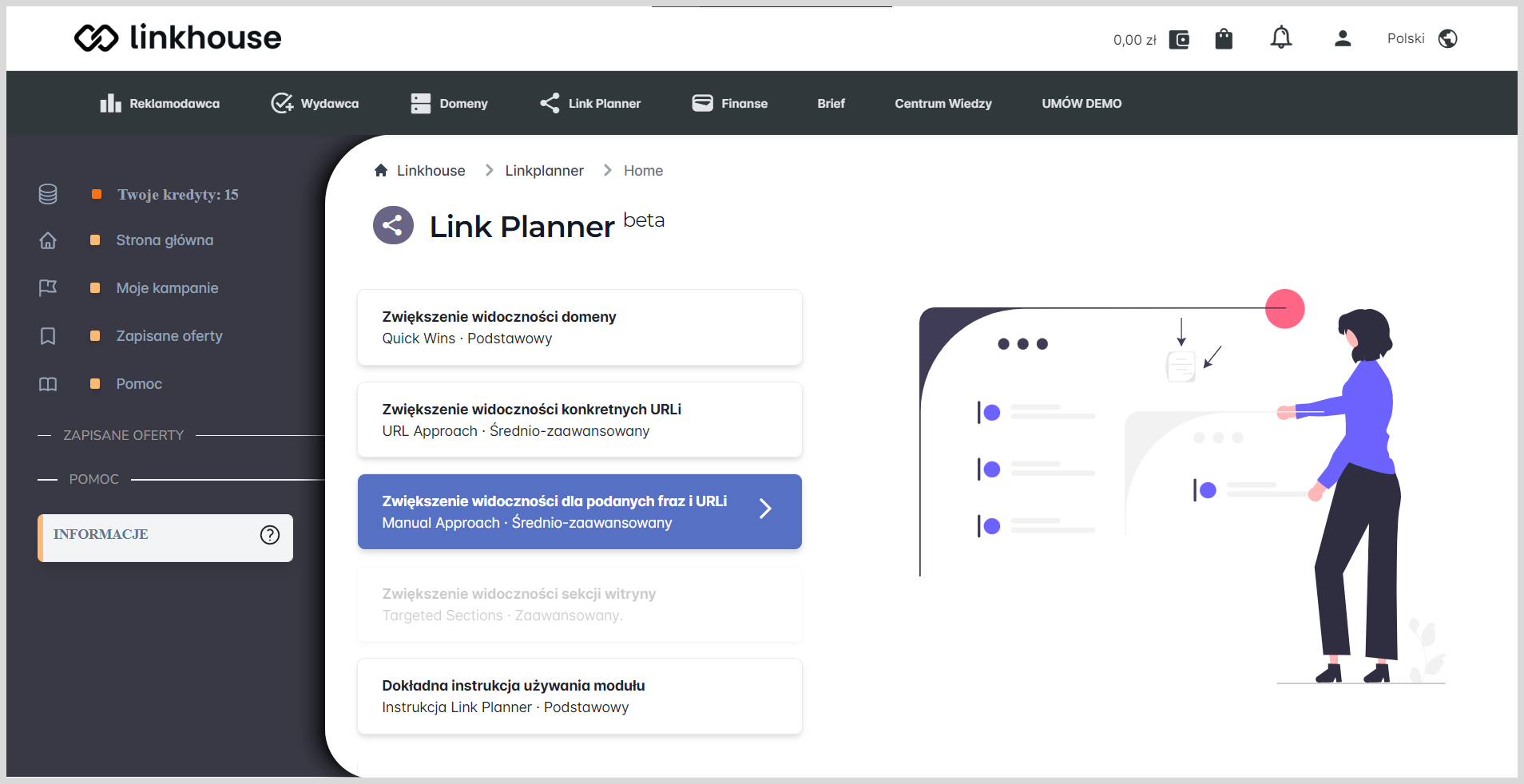Screen dimensions: 1524x784
Task: Expand the POMOC section
Action: click(94, 479)
